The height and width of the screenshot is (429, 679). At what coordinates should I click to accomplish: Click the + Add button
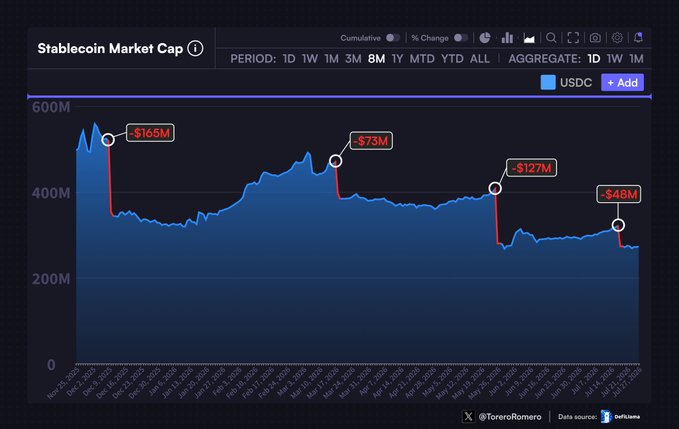(x=622, y=83)
